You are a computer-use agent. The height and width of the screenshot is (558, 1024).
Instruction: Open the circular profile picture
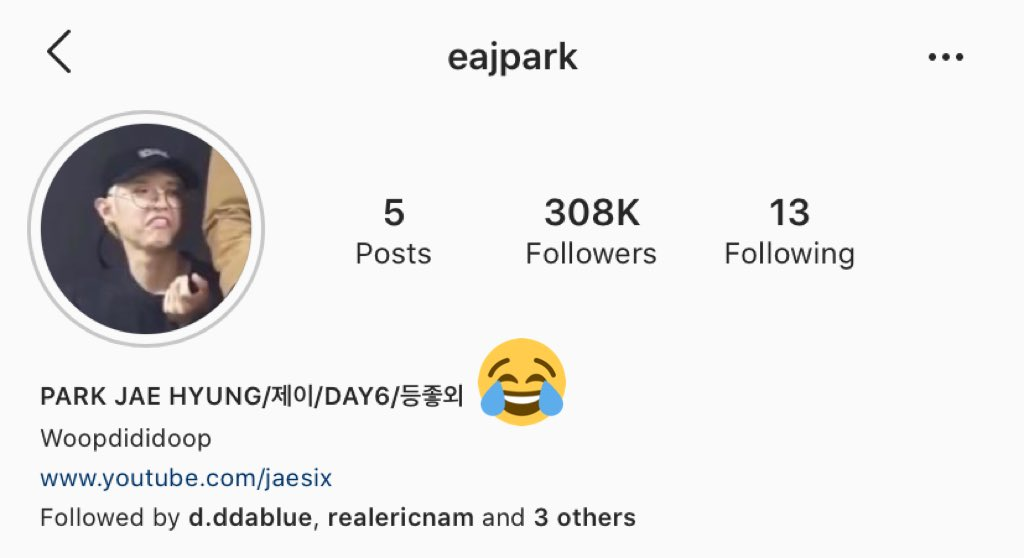(x=146, y=229)
